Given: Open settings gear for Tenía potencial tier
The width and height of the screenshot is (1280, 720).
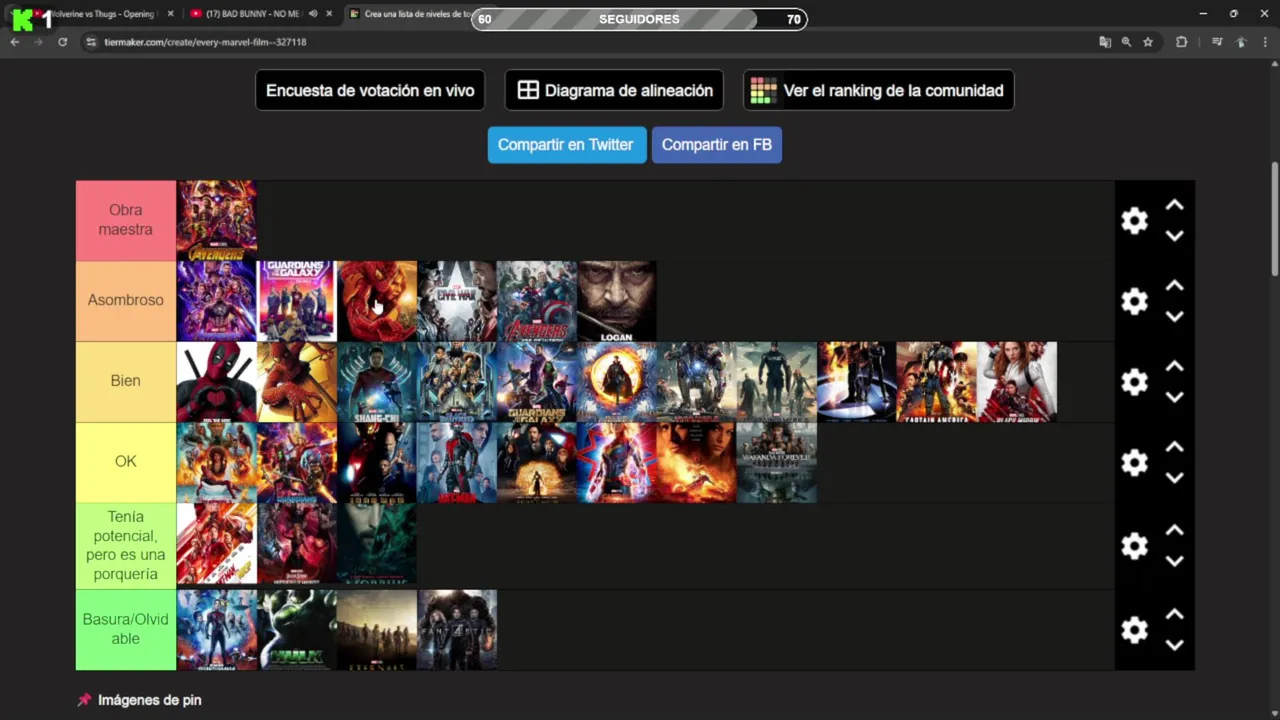Looking at the screenshot, I should click(x=1134, y=545).
